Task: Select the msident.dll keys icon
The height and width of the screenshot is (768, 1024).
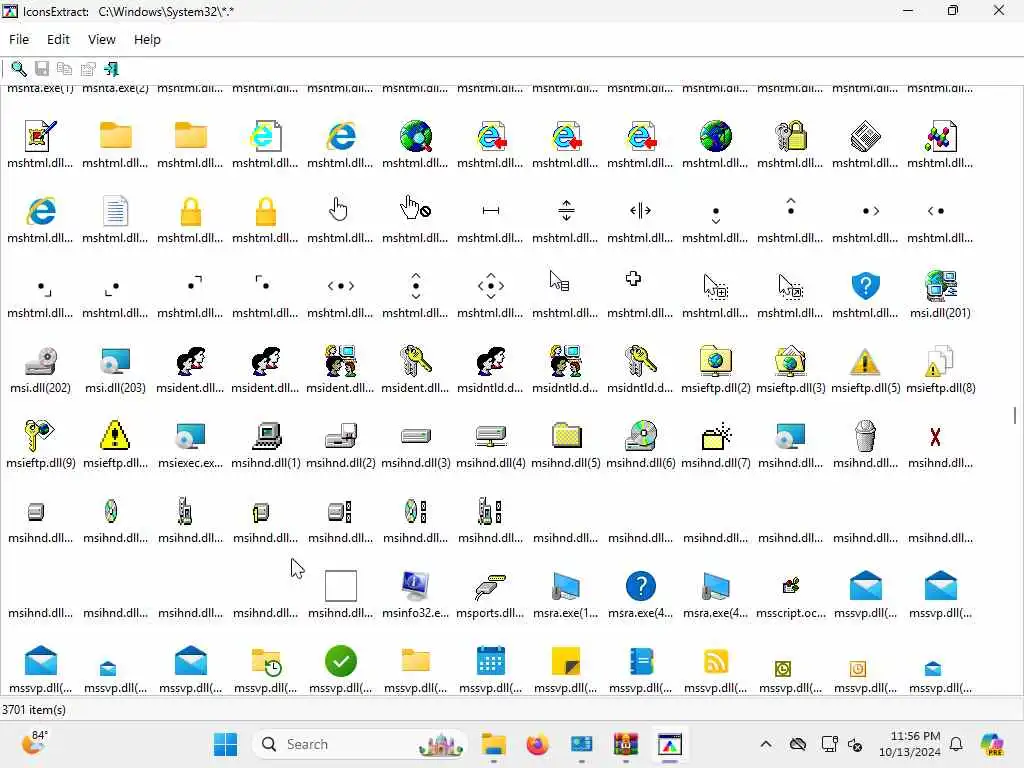Action: click(x=415, y=360)
